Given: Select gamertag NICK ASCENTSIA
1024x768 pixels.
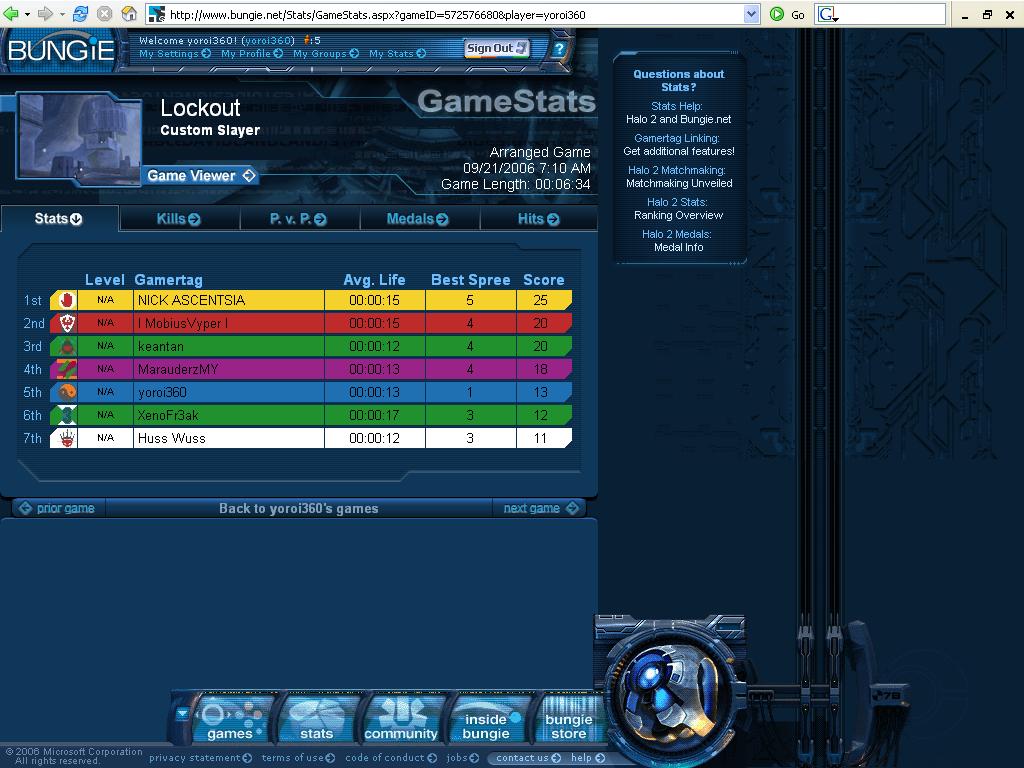Looking at the screenshot, I should (x=191, y=300).
